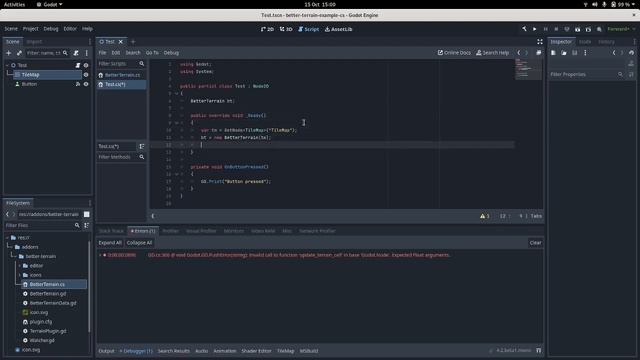Click the code minimap preview
Image resolution: width=640 pixels, height=360 pixels.
[529, 69]
